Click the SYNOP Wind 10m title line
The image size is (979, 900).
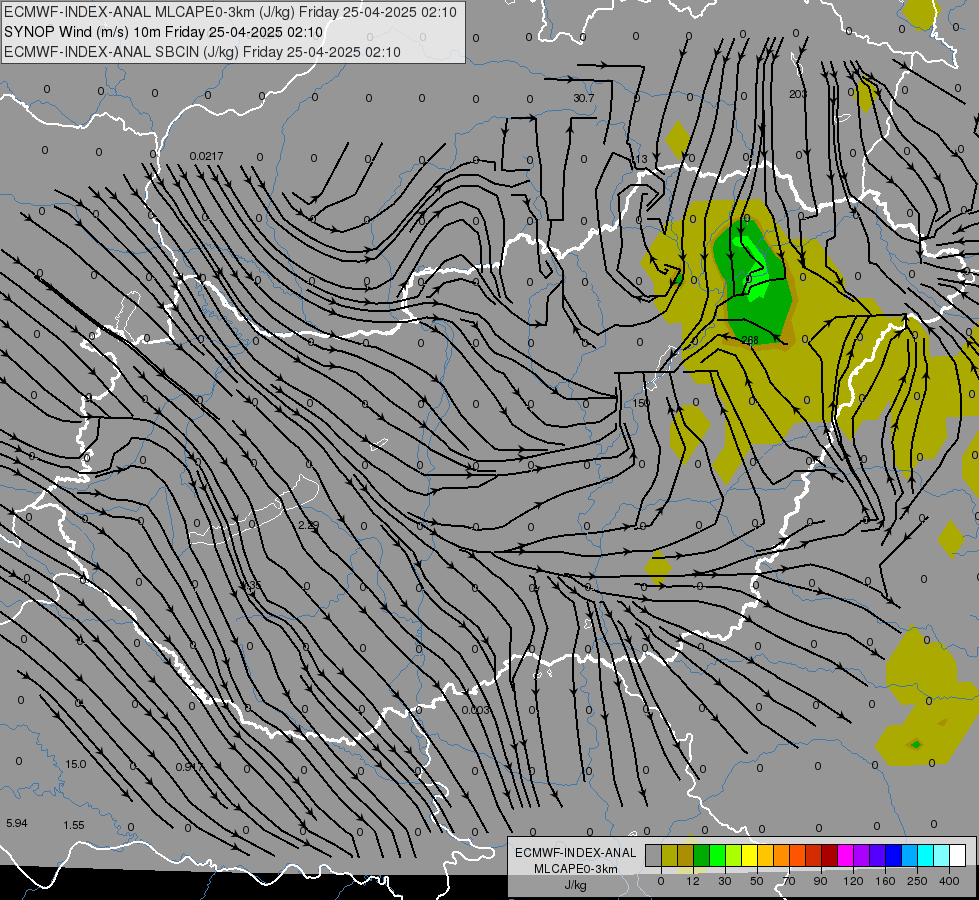[164, 32]
